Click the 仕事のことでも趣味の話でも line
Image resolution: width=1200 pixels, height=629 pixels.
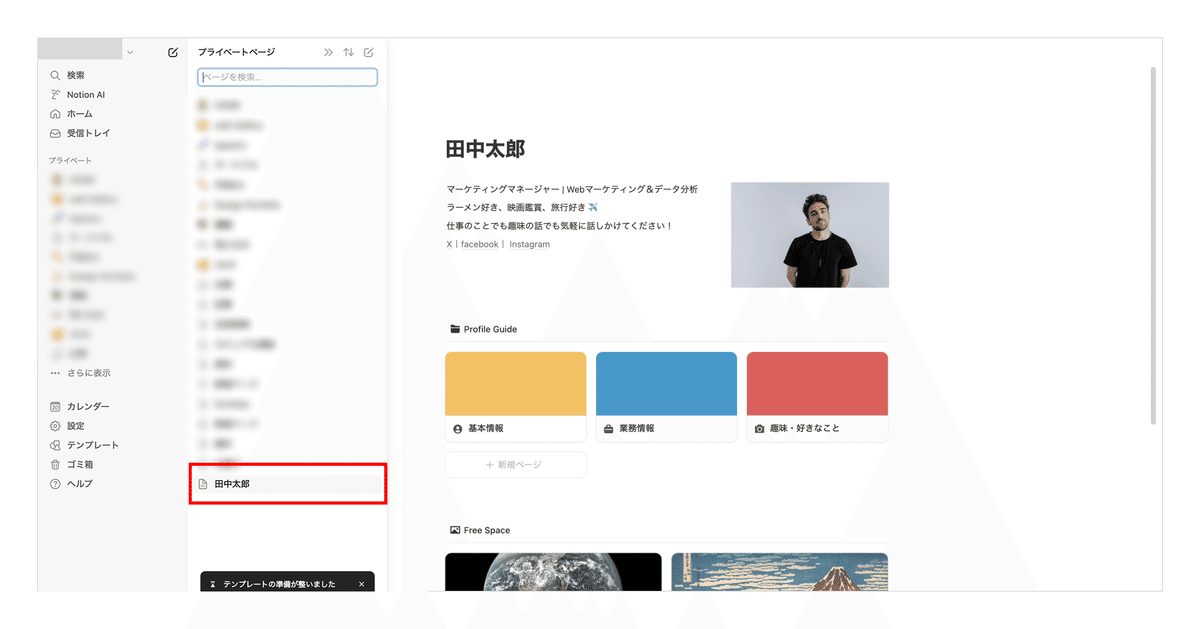(x=559, y=226)
